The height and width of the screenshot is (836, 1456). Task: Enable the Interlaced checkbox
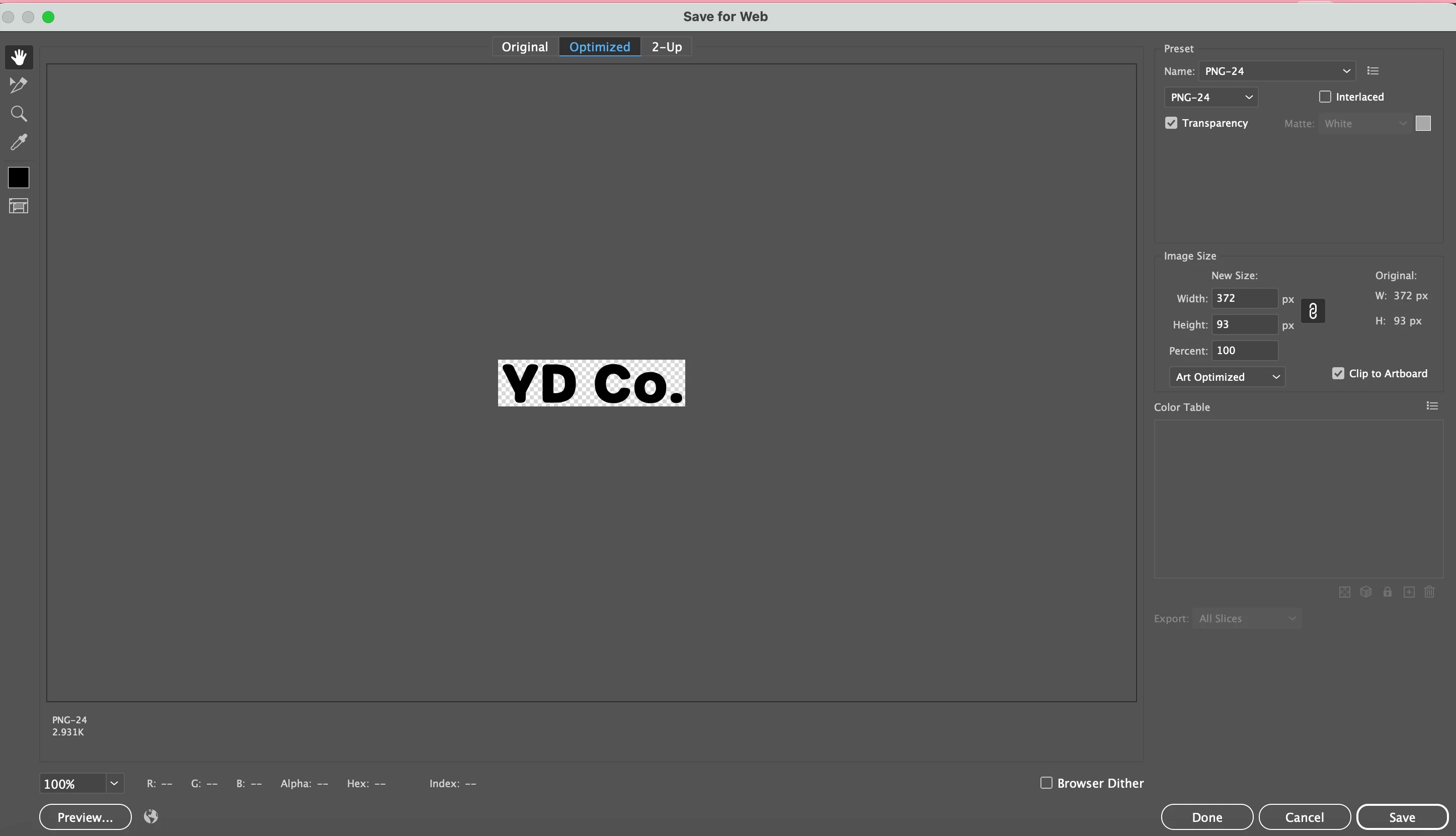[x=1325, y=97]
